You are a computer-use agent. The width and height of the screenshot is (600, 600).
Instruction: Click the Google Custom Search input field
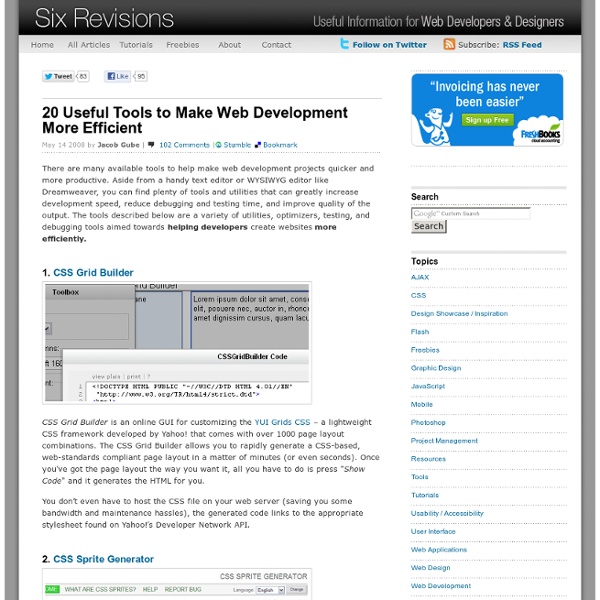coord(471,214)
